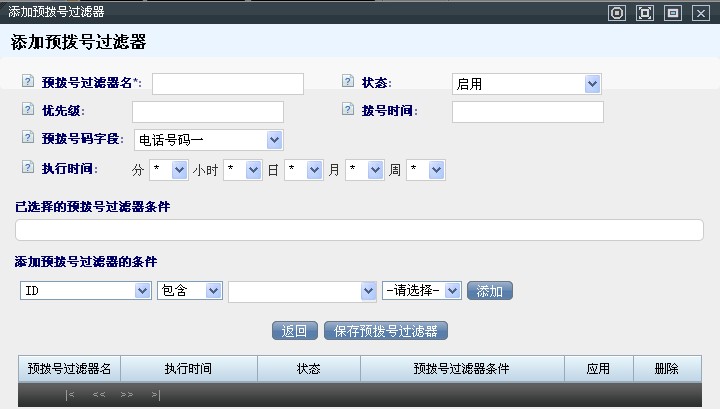Click the first title bar window icon
This screenshot has height=409, width=720.
coord(617,12)
